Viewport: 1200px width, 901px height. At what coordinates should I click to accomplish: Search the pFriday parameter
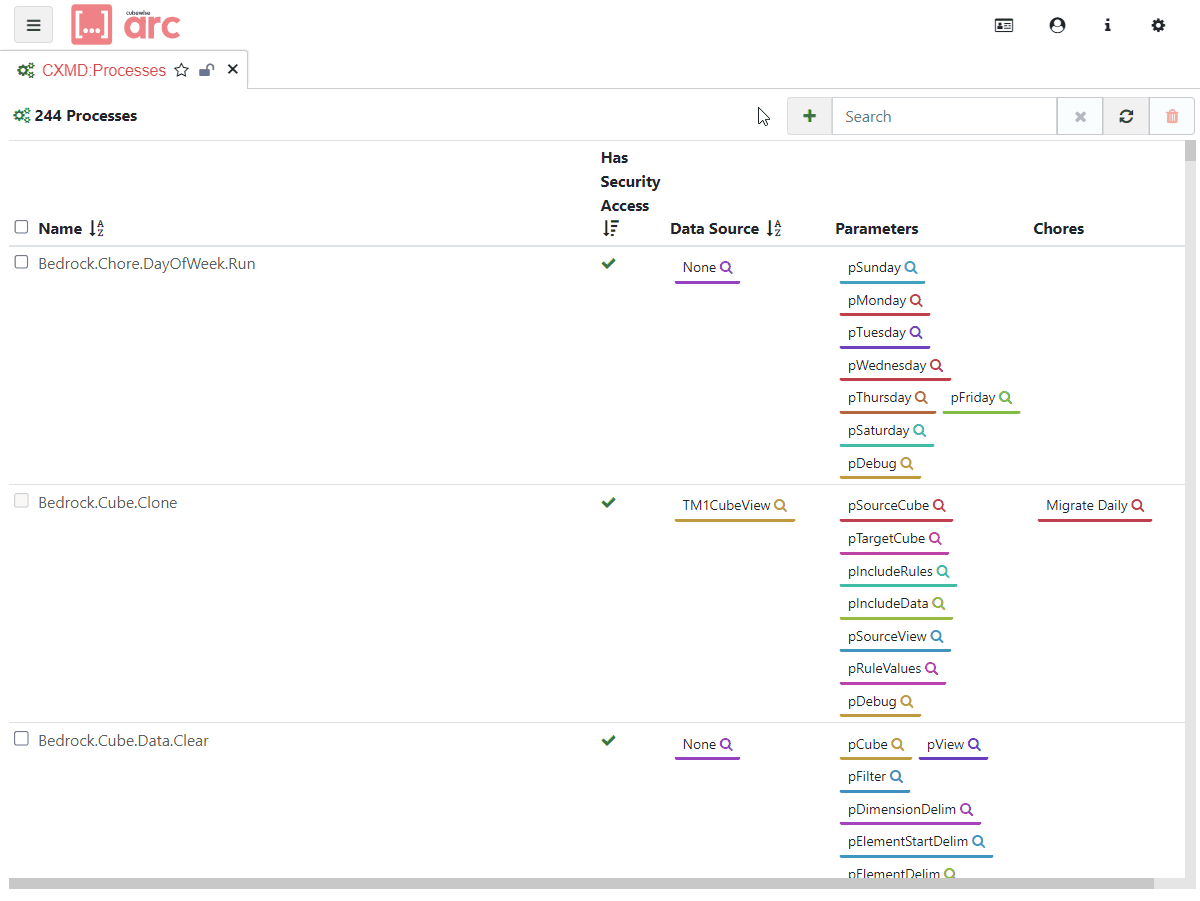(x=1006, y=398)
